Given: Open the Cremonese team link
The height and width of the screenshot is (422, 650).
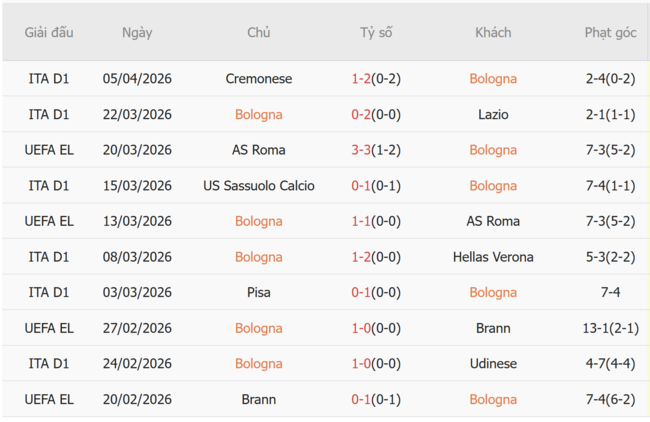Looking at the screenshot, I should click(259, 79).
